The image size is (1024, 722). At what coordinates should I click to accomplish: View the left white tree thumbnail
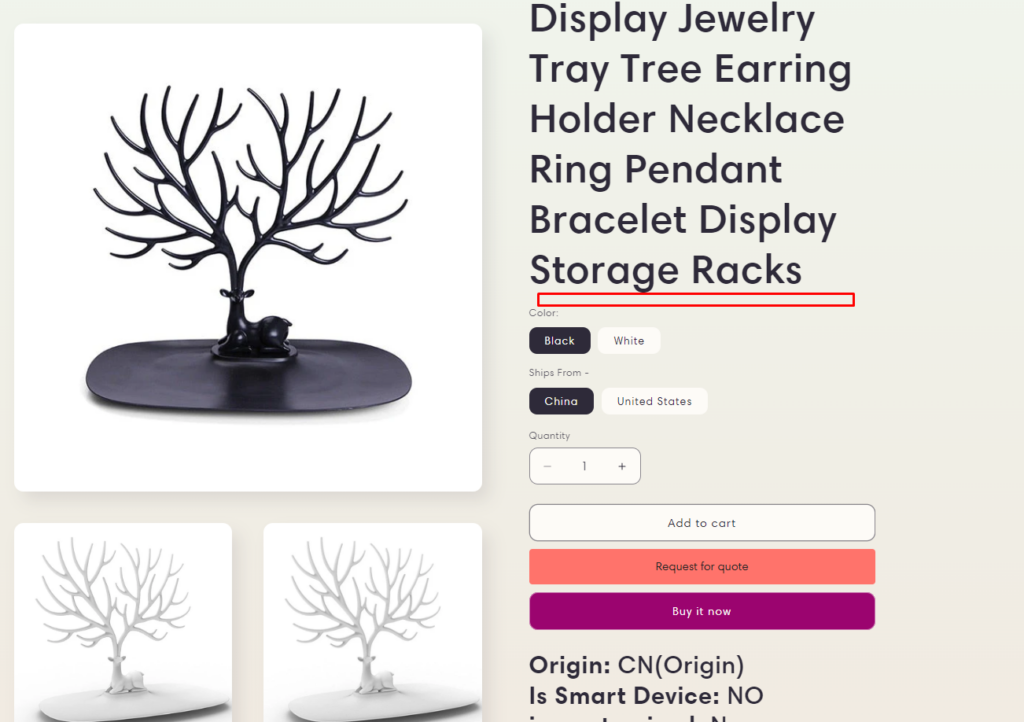tap(123, 622)
